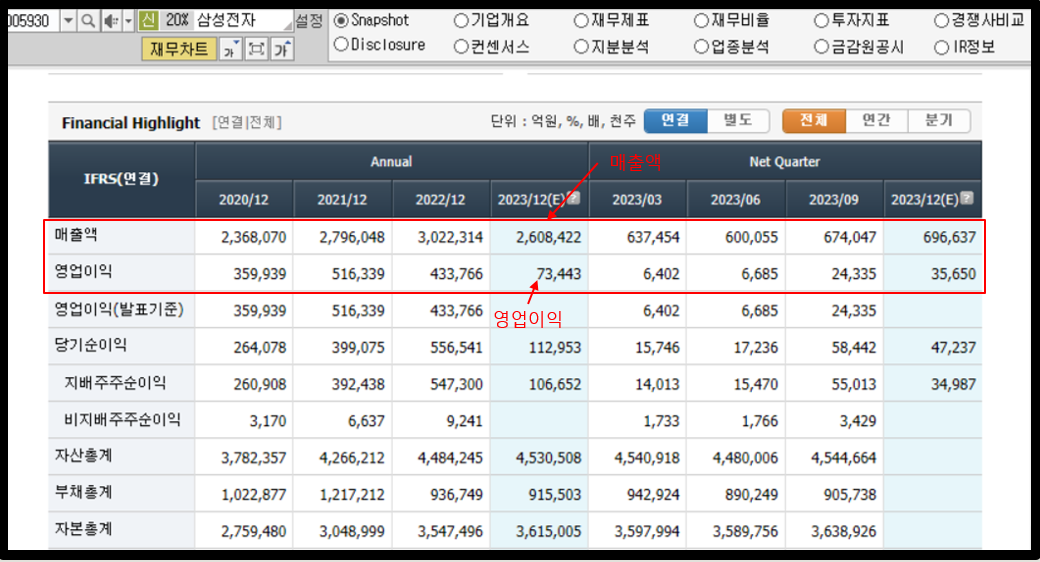Viewport: 1040px width, 562px height.
Task: Click the 005930 stock code input field
Action: pos(32,21)
